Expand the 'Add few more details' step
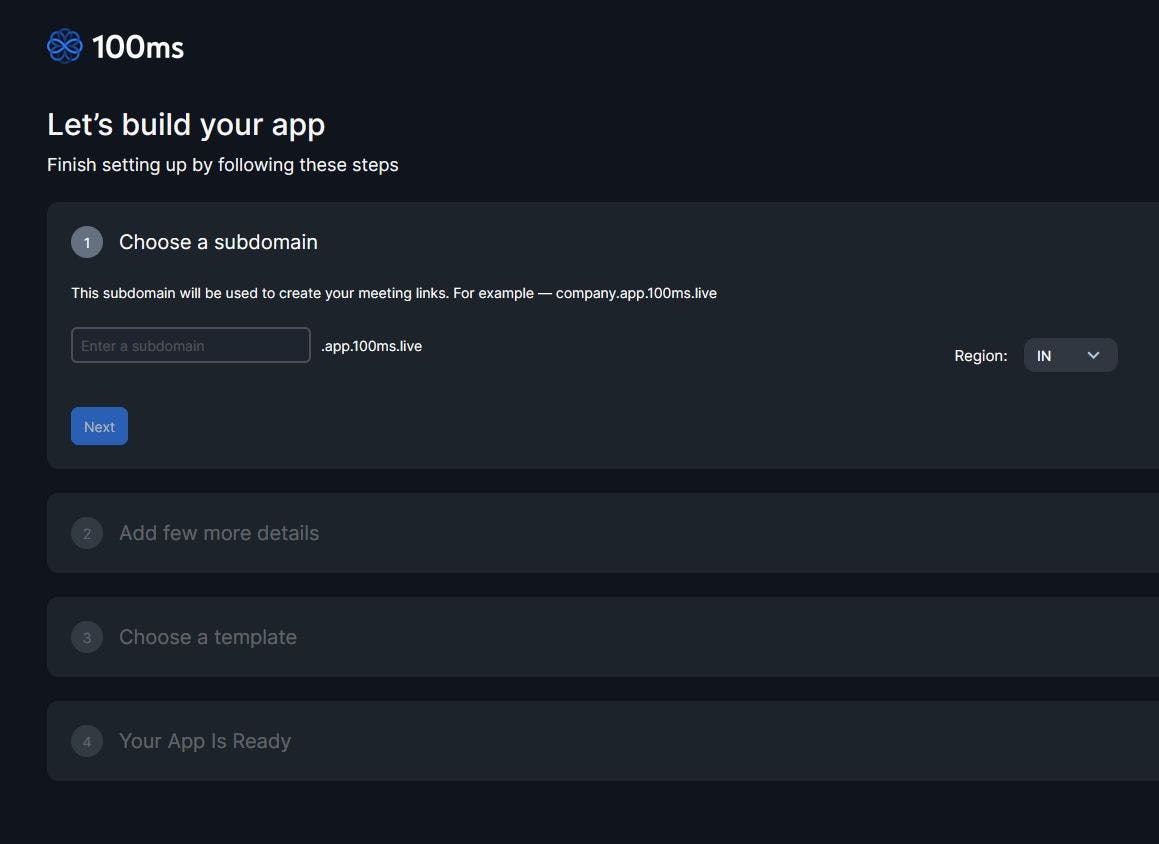Image resolution: width=1159 pixels, height=844 pixels. tap(219, 533)
